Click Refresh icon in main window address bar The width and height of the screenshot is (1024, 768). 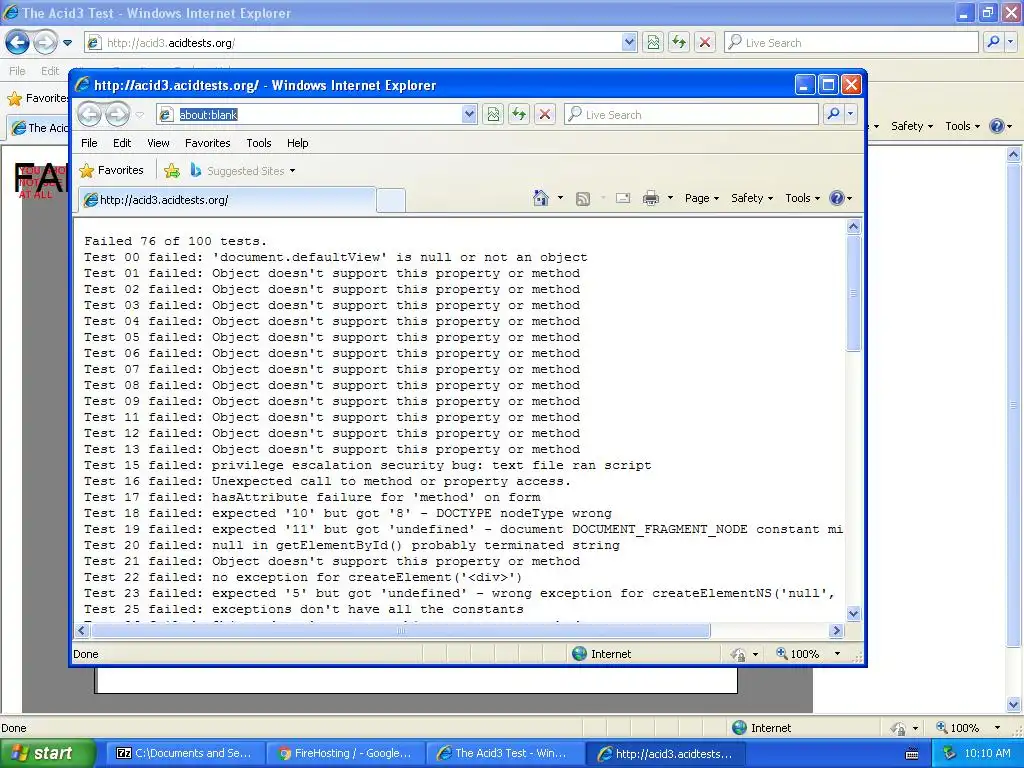679,42
